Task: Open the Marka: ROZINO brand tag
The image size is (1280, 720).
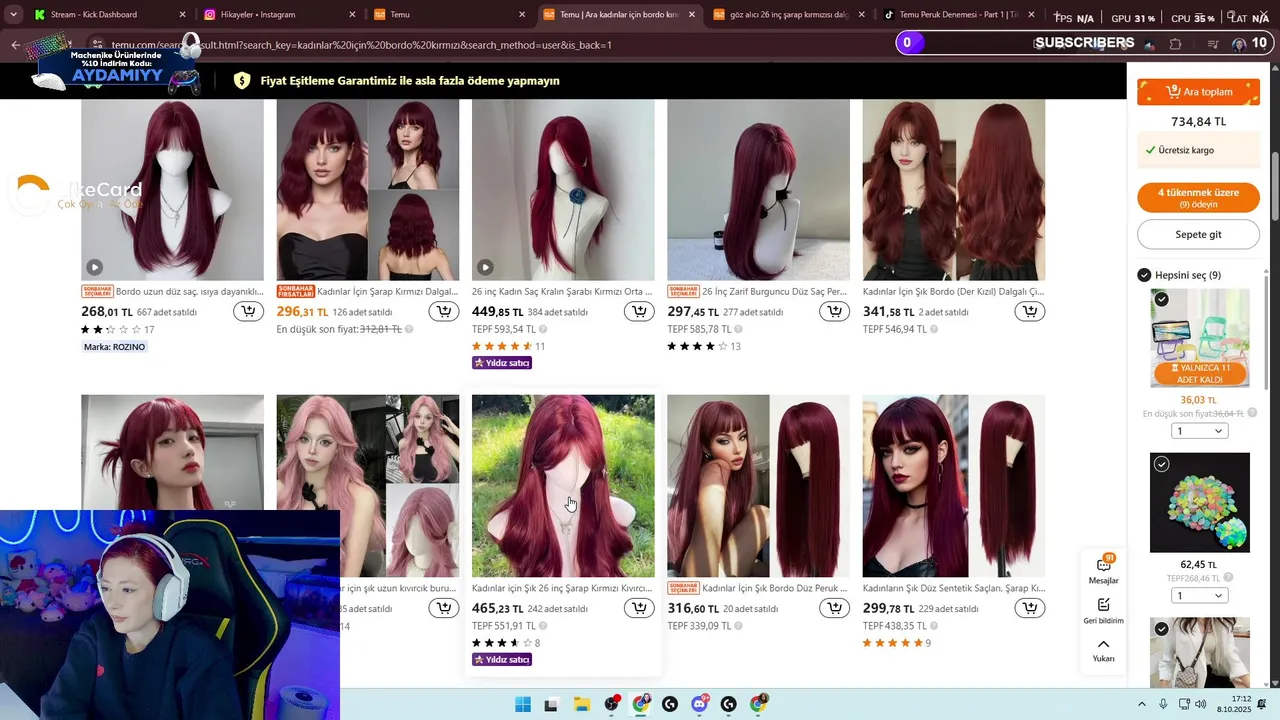Action: pos(115,347)
